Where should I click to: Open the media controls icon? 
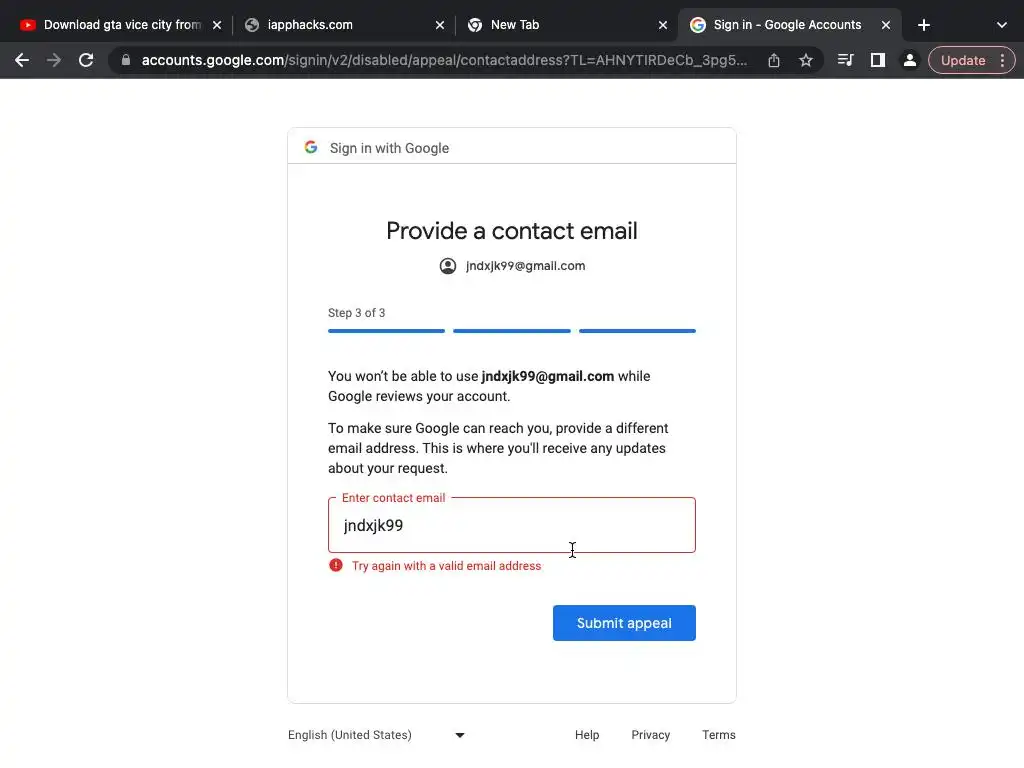pyautogui.click(x=845, y=60)
